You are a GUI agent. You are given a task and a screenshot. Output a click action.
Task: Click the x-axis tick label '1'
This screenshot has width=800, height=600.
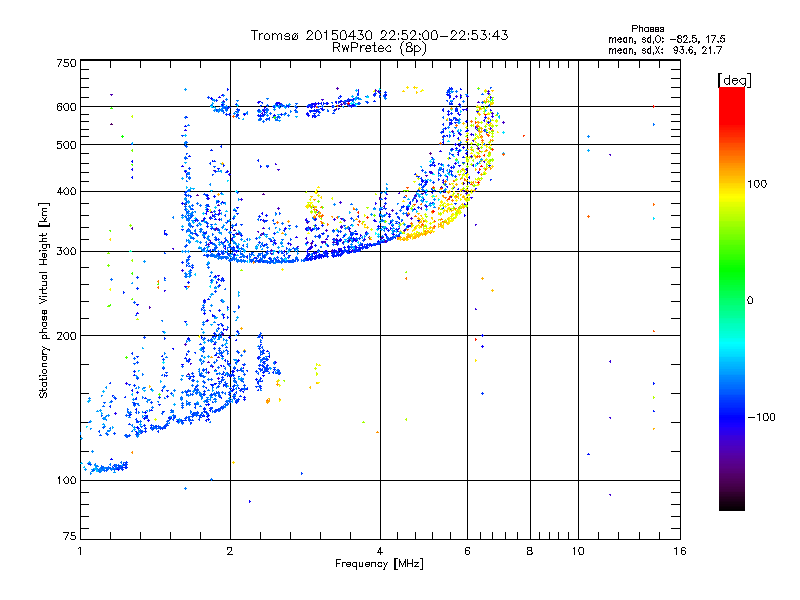[x=81, y=551]
